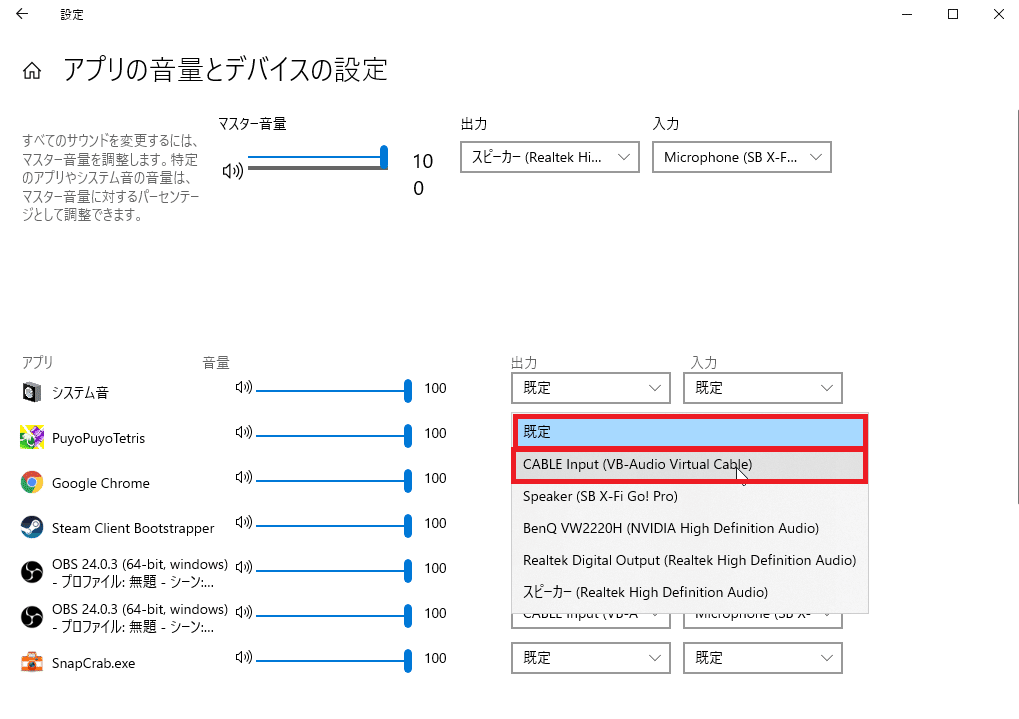Open master 入力 Microphone dropdown

pos(742,157)
